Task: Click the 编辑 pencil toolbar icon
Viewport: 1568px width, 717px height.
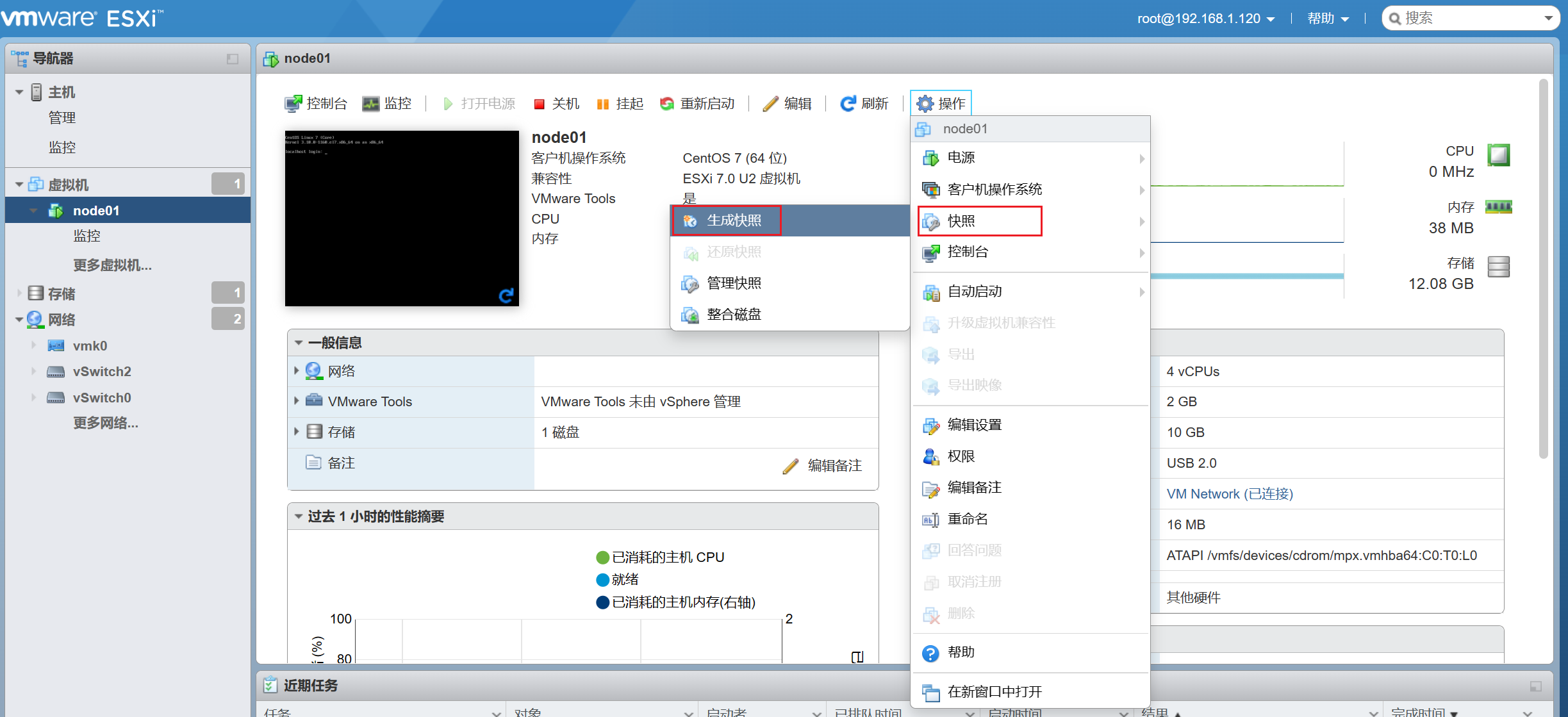Action: pyautogui.click(x=770, y=103)
